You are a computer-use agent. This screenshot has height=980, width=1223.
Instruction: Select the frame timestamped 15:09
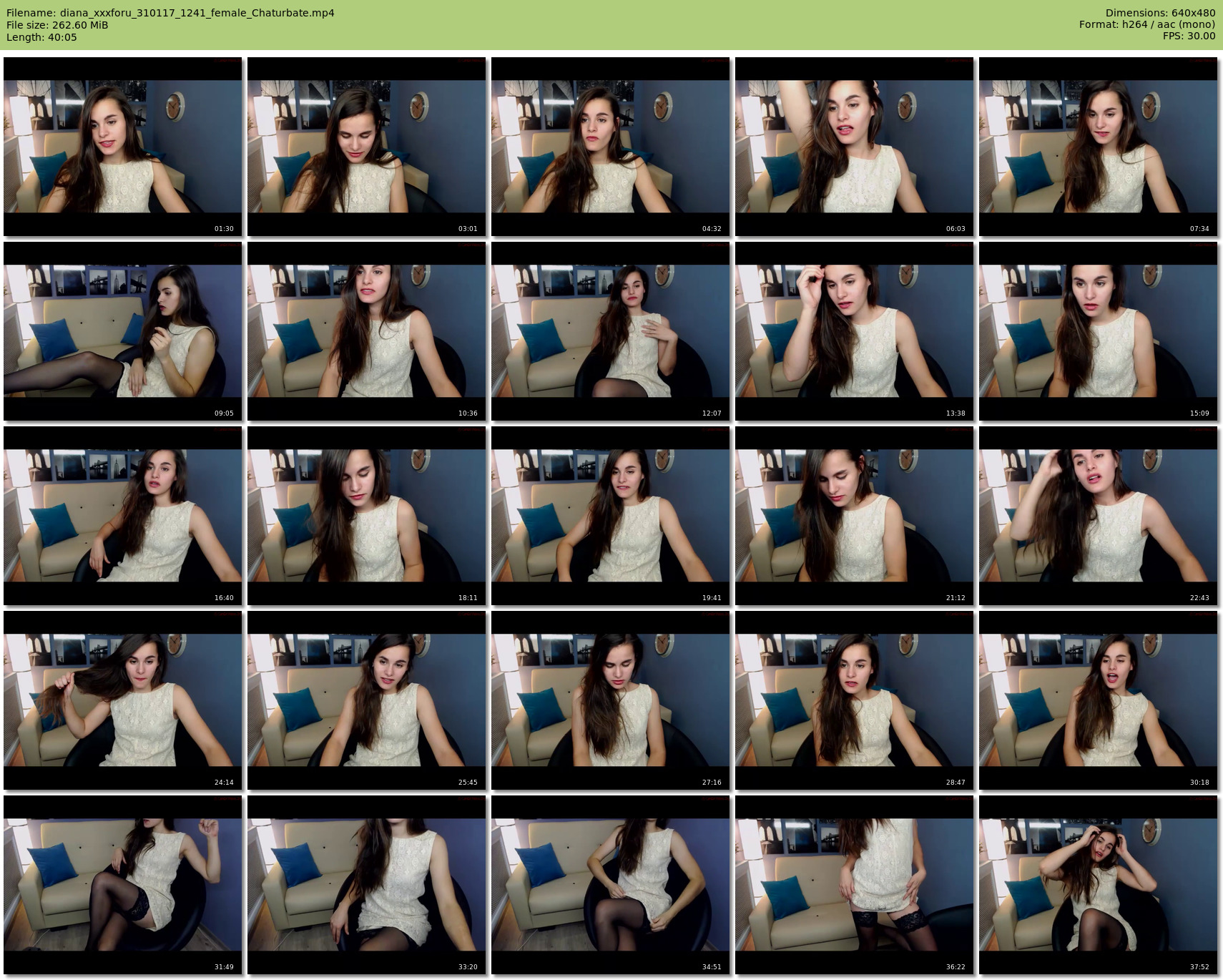click(1099, 331)
